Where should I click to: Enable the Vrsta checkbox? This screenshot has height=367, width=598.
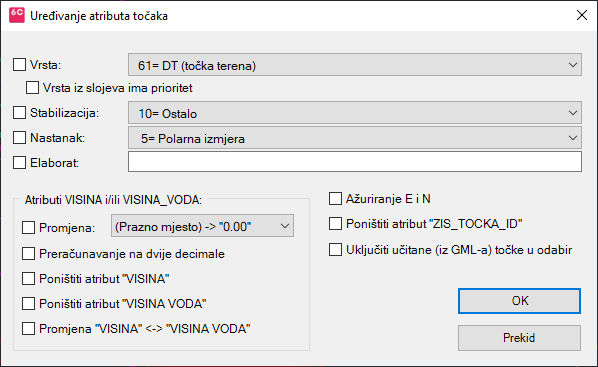[x=19, y=64]
